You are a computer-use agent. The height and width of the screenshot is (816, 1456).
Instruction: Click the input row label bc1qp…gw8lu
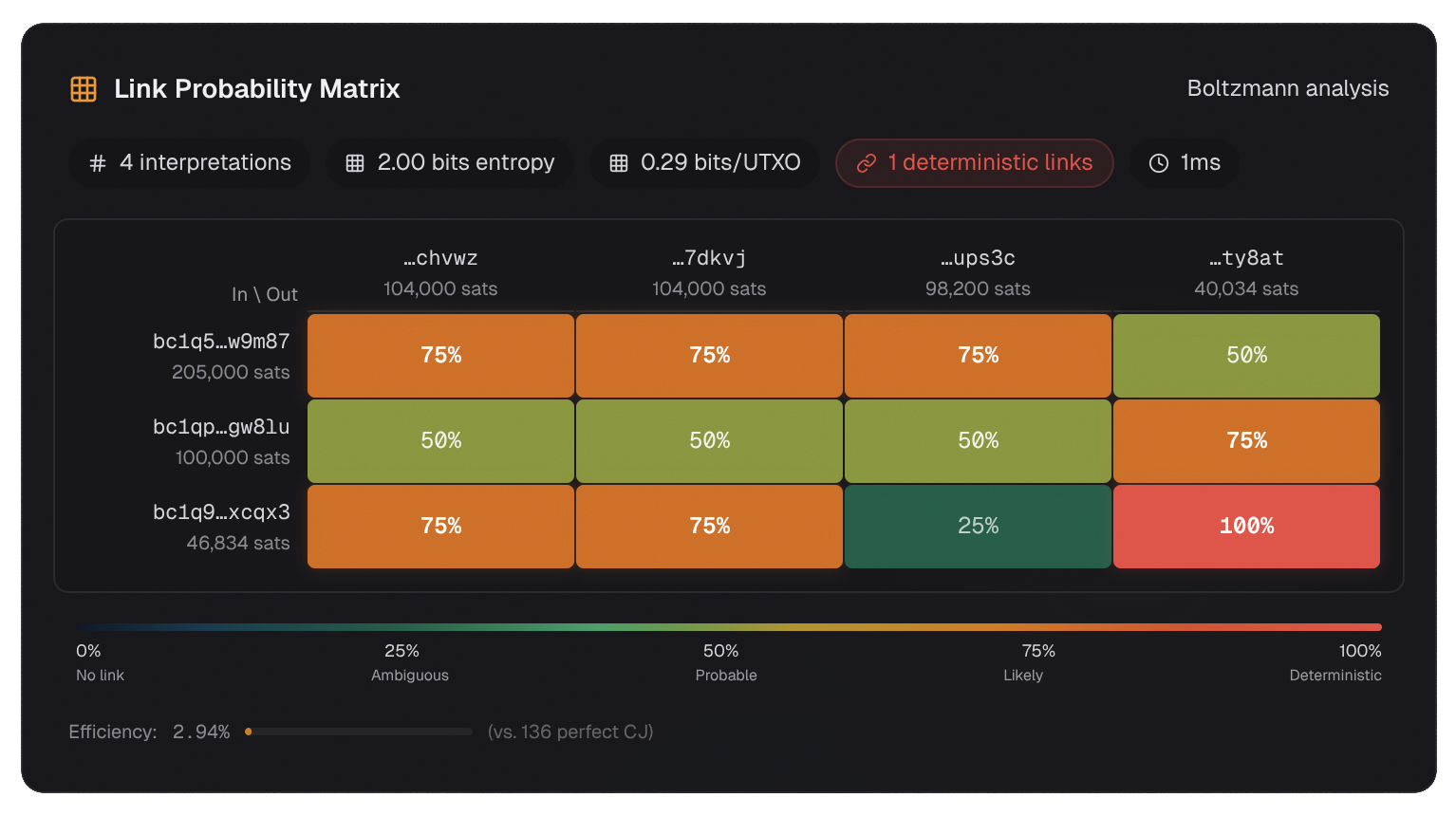(x=221, y=426)
